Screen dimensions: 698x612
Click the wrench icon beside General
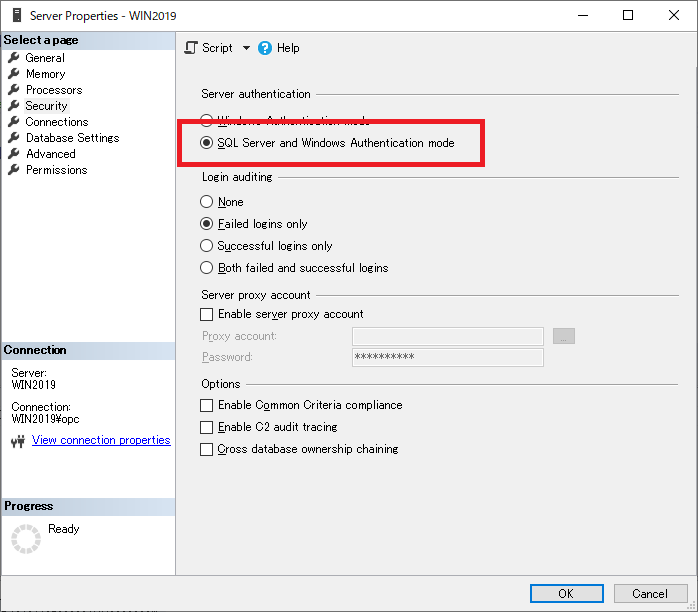(x=14, y=57)
